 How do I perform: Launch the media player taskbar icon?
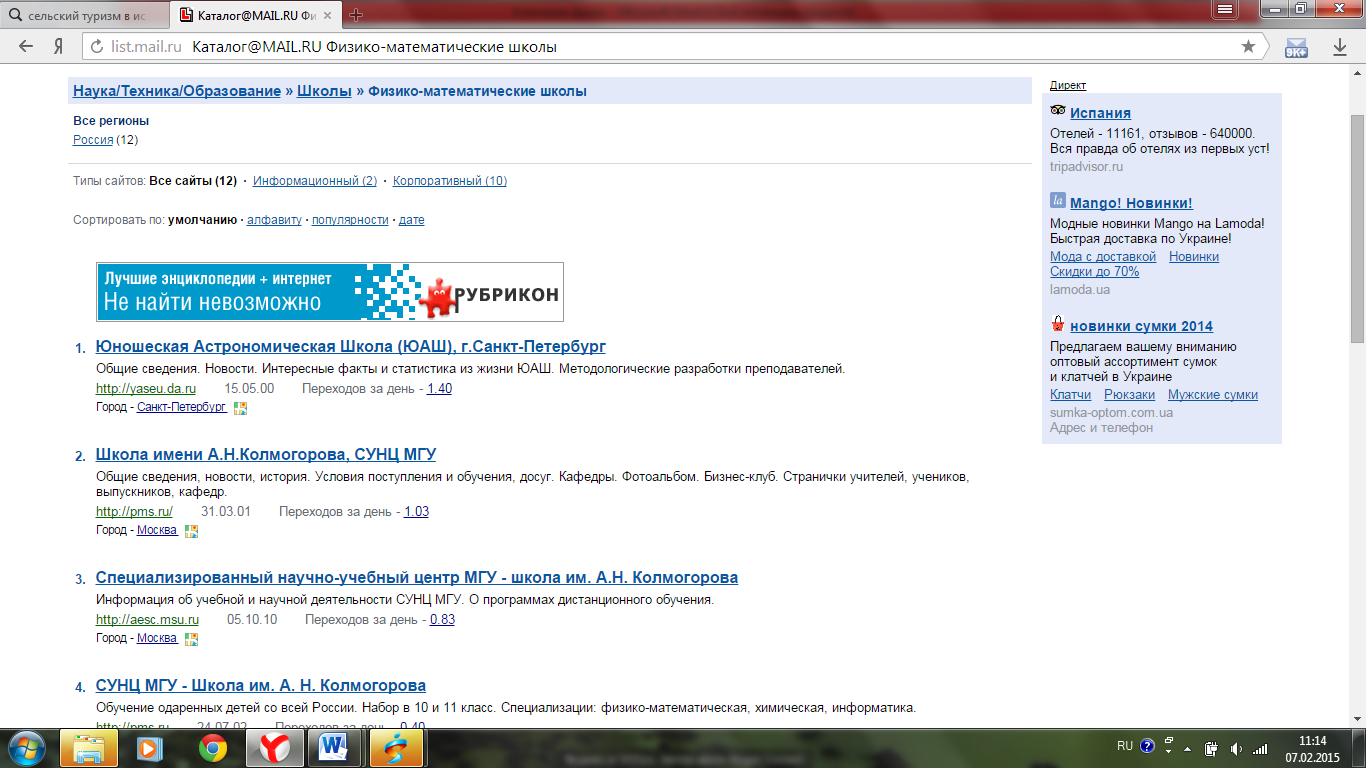(149, 747)
